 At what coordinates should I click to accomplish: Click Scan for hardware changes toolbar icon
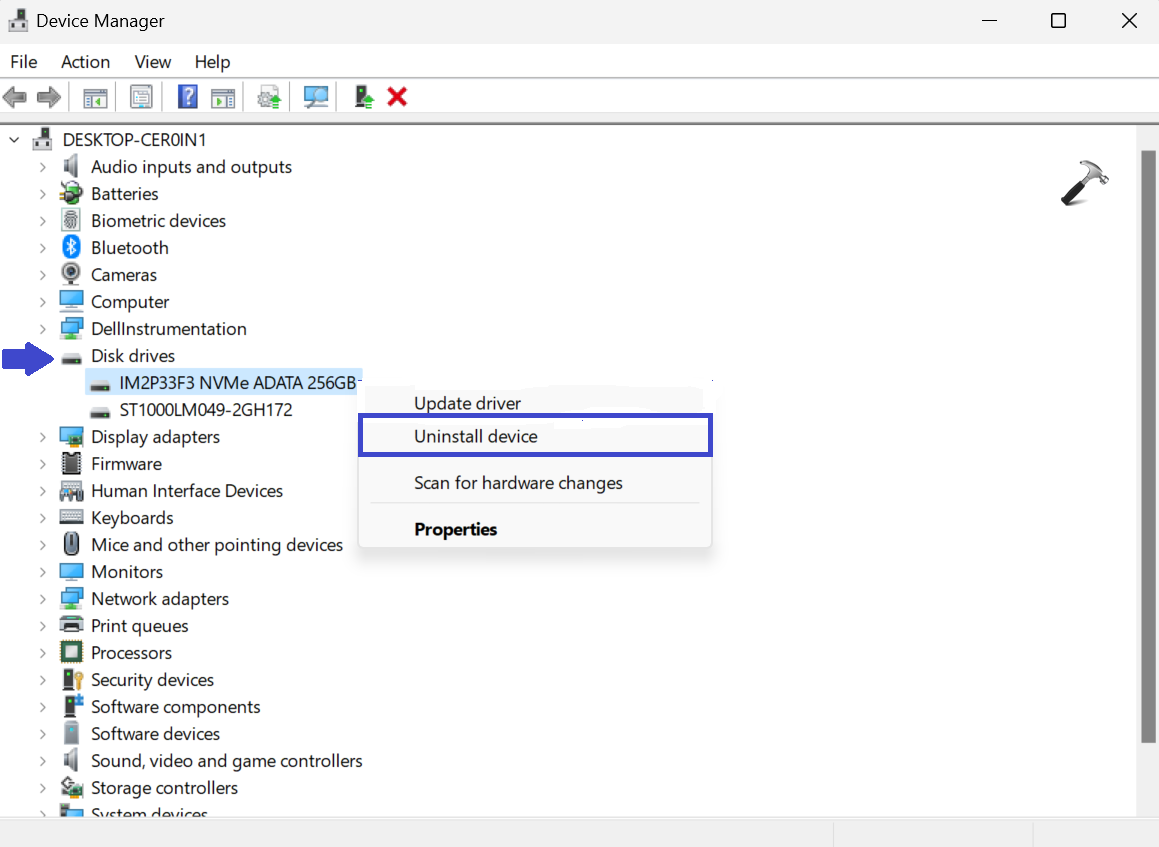(x=316, y=97)
